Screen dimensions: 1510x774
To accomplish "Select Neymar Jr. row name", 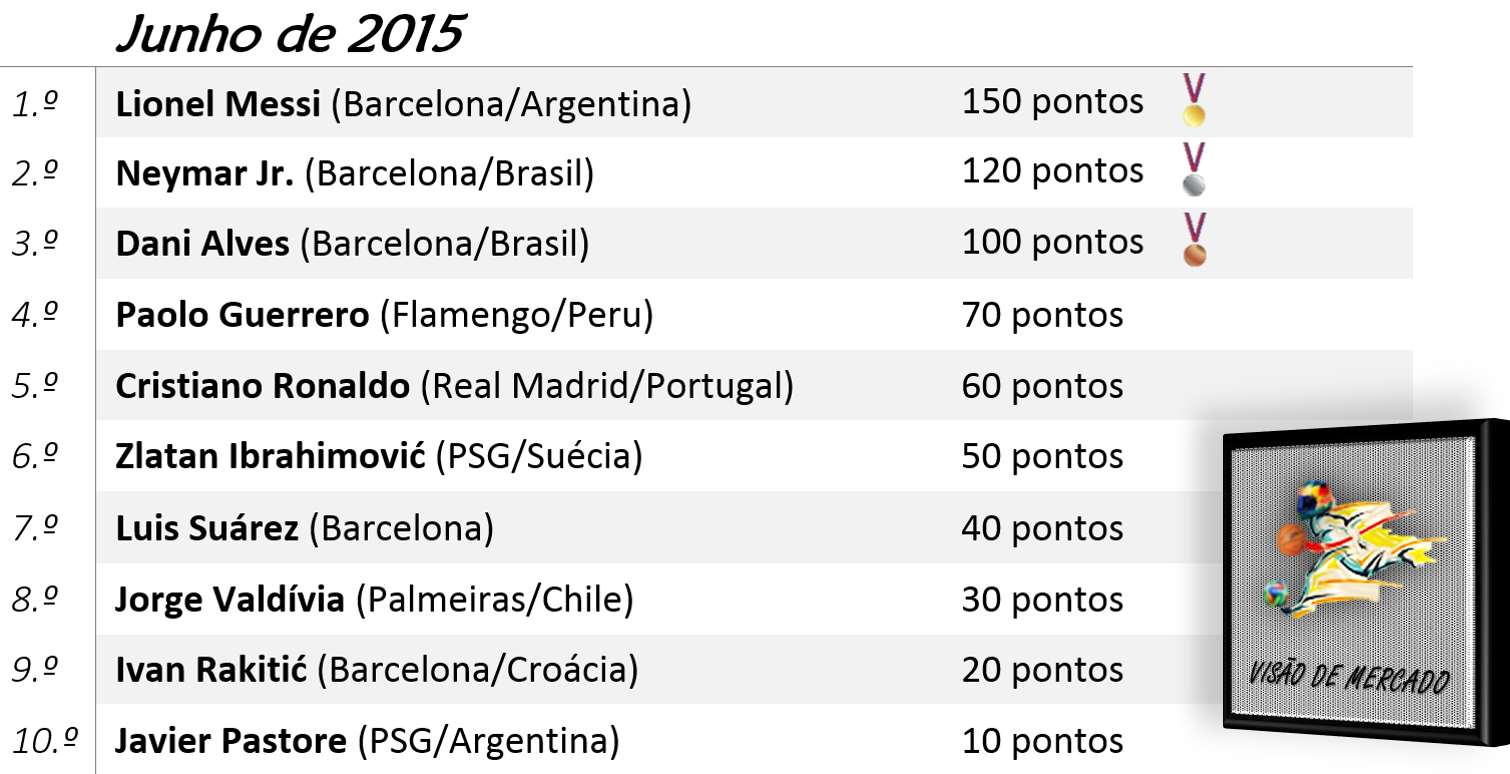I will point(205,174).
